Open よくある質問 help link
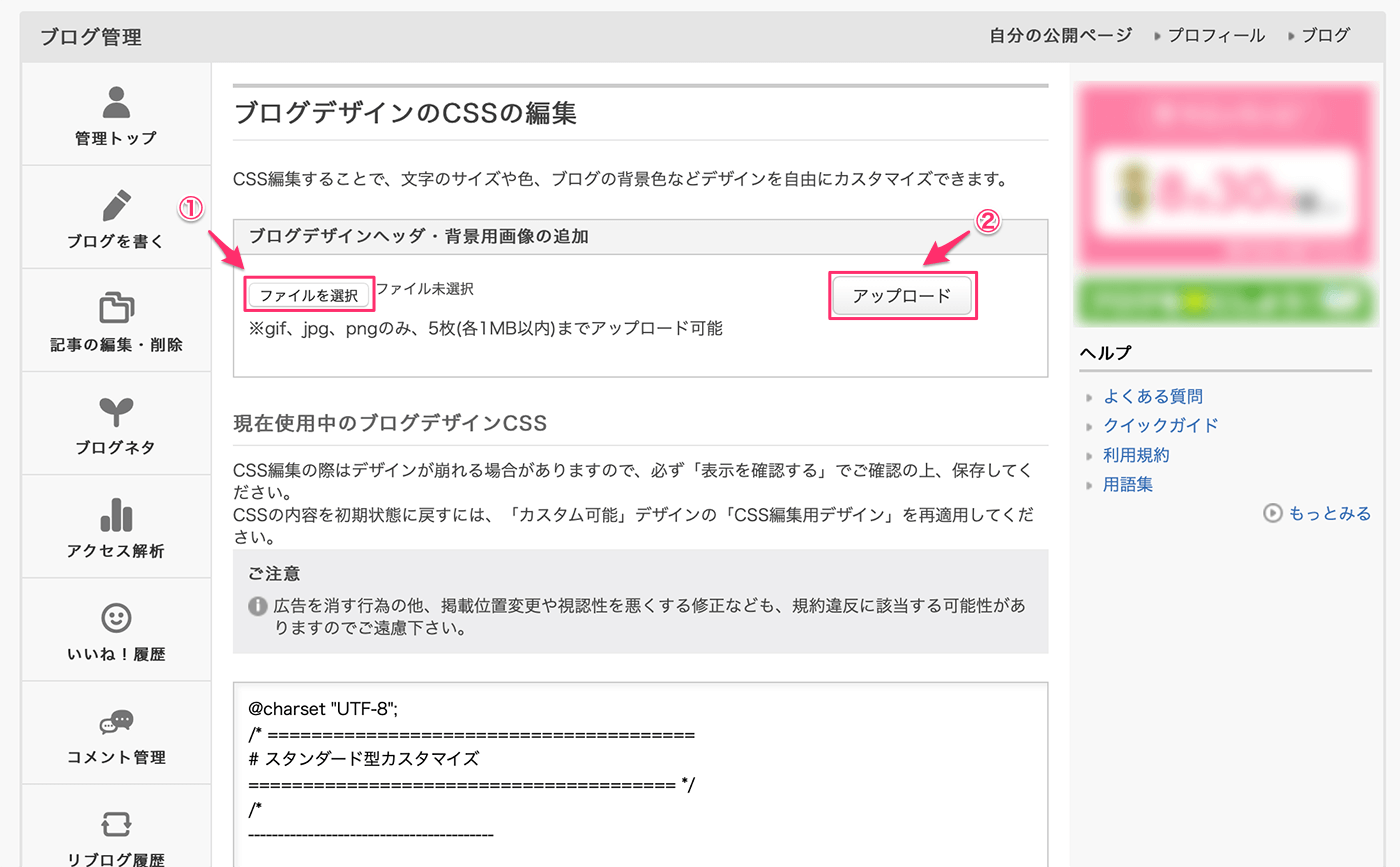Screen dimensions: 1400x867 [1153, 396]
